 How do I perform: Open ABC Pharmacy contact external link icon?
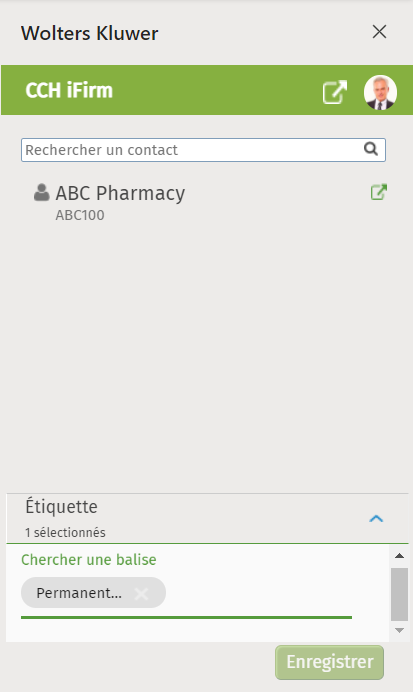pos(379,192)
